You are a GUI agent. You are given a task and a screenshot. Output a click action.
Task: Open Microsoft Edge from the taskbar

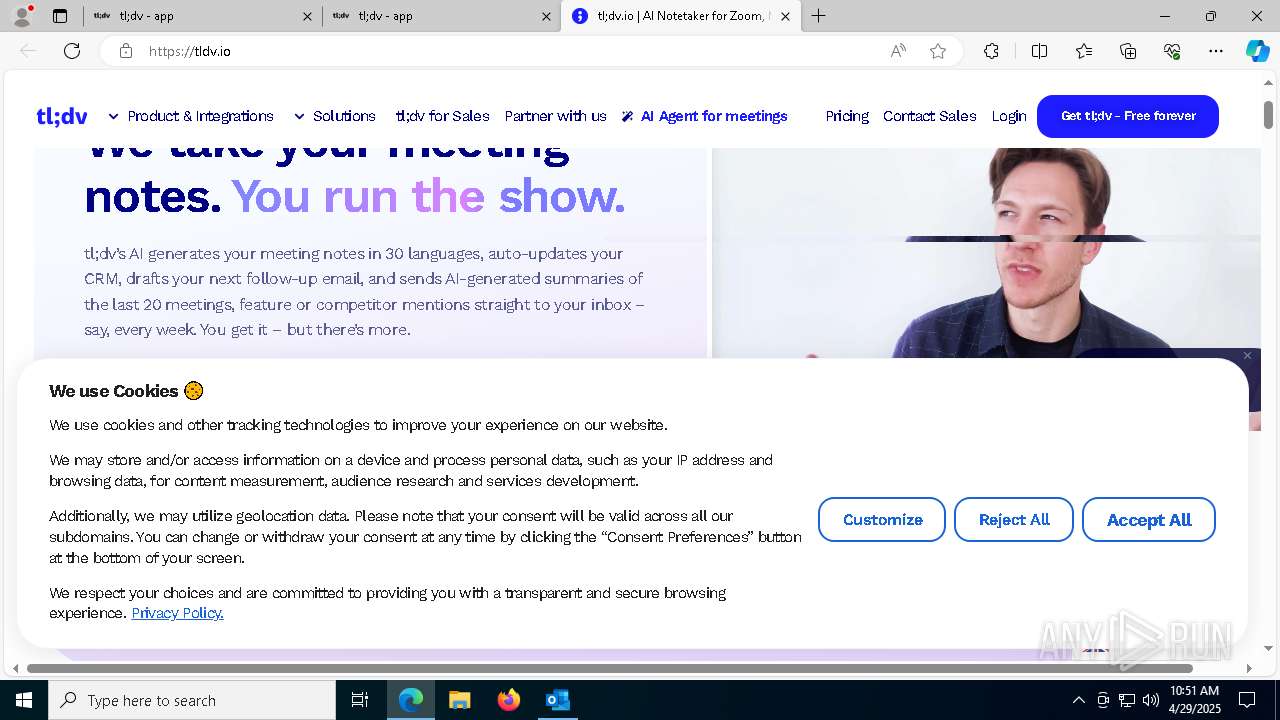pos(411,700)
